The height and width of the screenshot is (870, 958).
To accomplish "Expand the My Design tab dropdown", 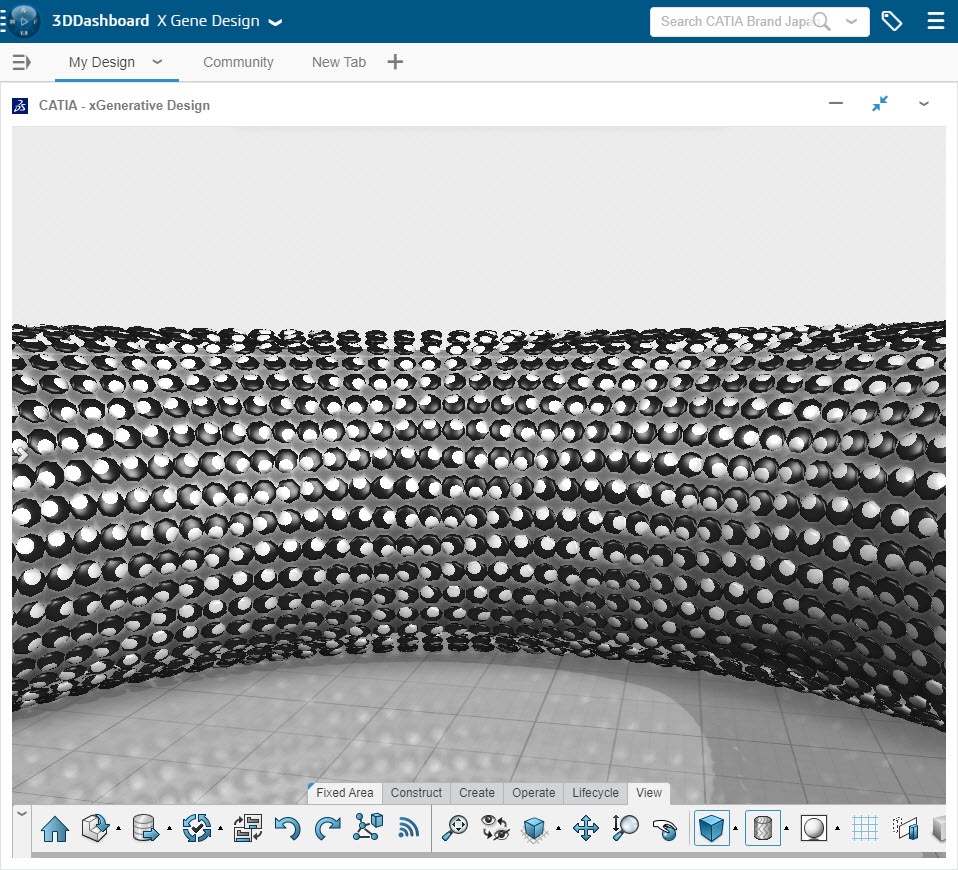I will (157, 62).
